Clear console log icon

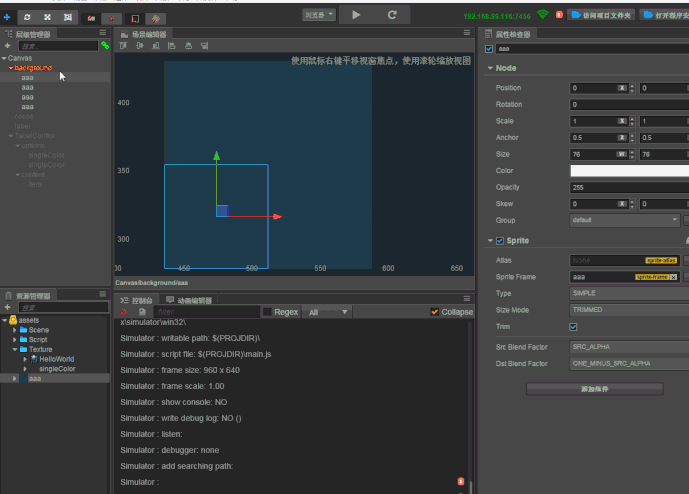click(x=123, y=312)
